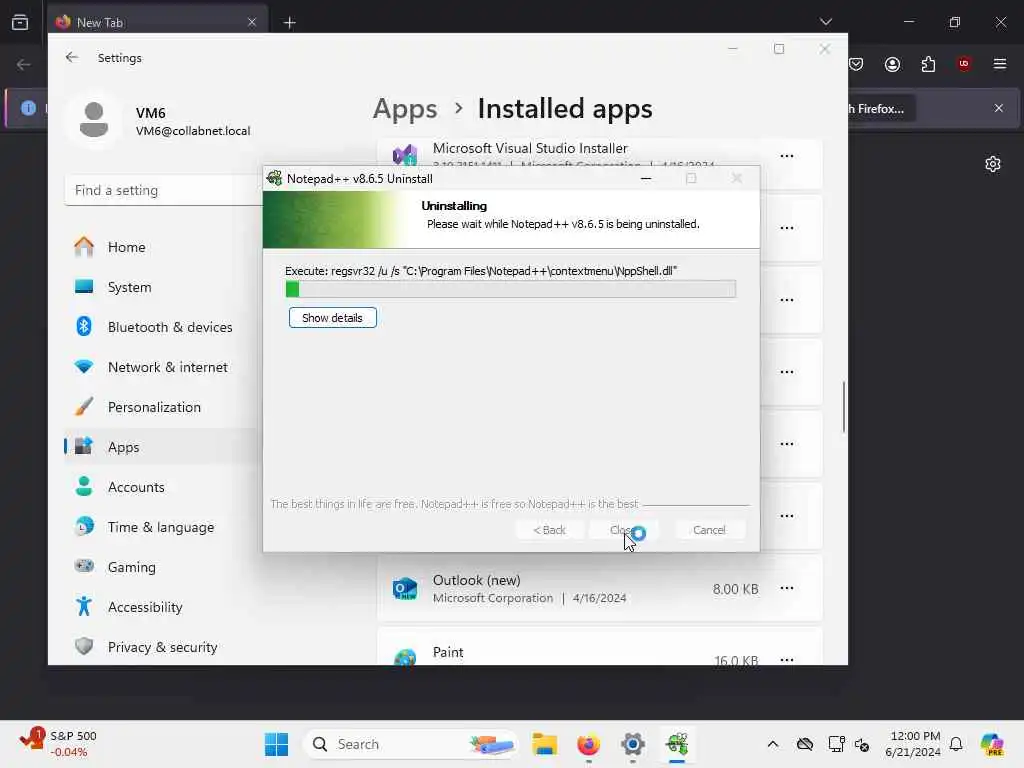Click the uninstall progress bar
This screenshot has width=1024, height=768.
tap(511, 289)
